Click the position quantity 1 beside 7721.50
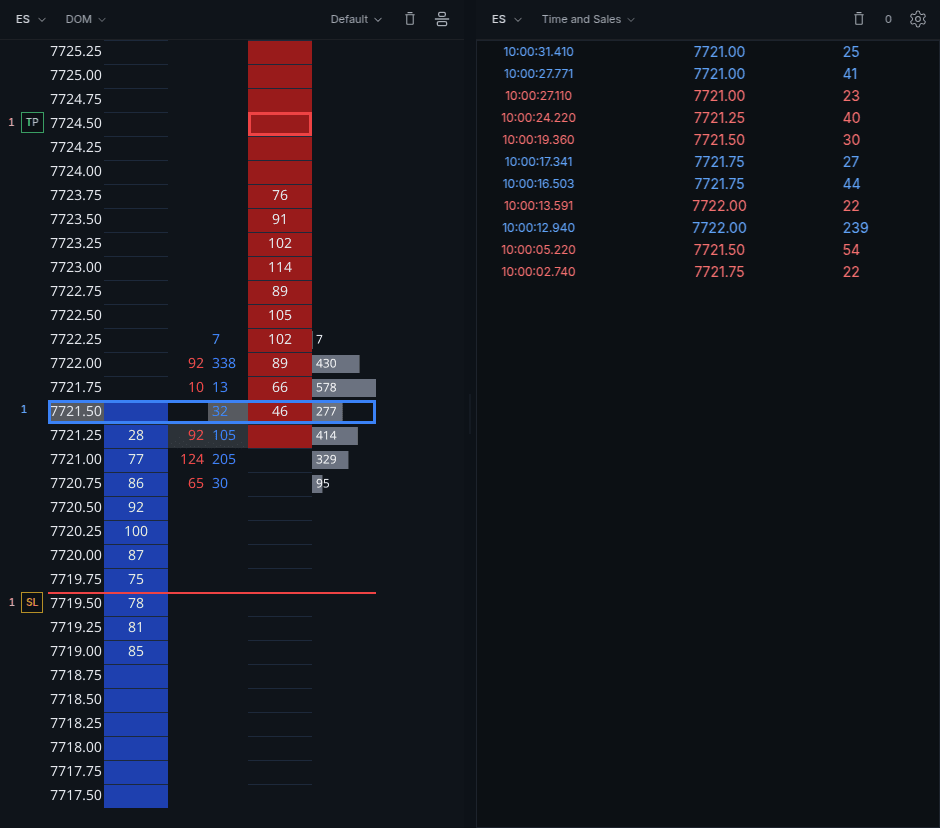This screenshot has height=828, width=940. coord(24,409)
